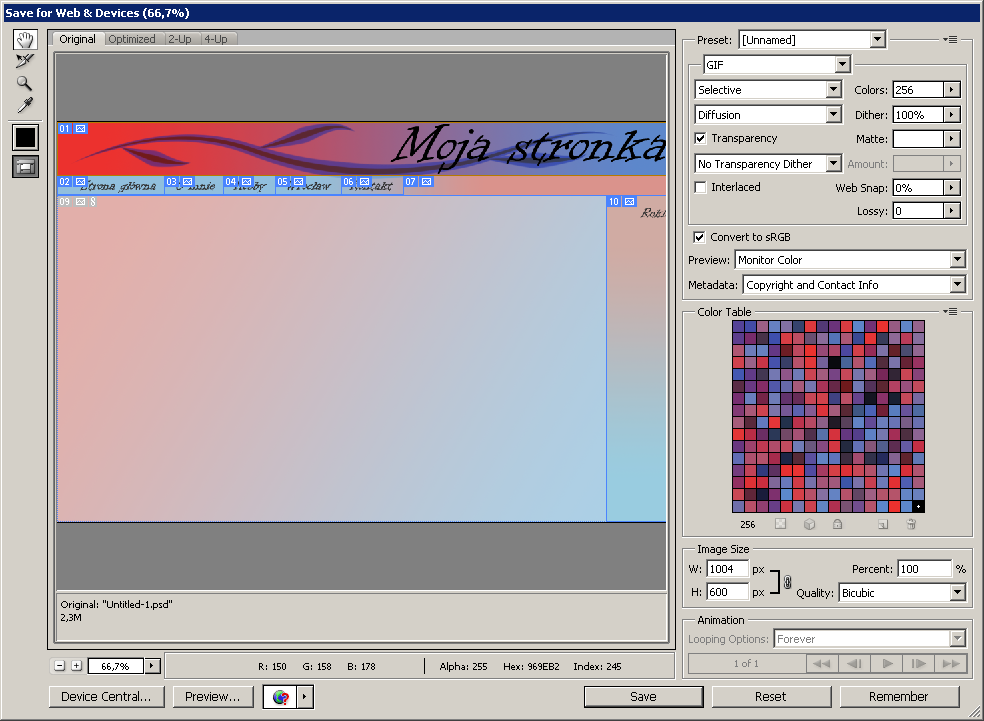The image size is (984, 721).
Task: Switch to the 2-Up tab
Action: click(x=180, y=39)
